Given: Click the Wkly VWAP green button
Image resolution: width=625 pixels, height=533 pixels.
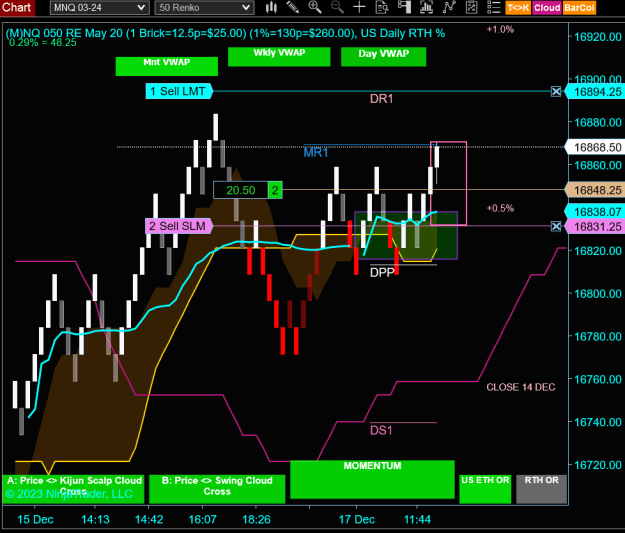Looking at the screenshot, I should (279, 57).
